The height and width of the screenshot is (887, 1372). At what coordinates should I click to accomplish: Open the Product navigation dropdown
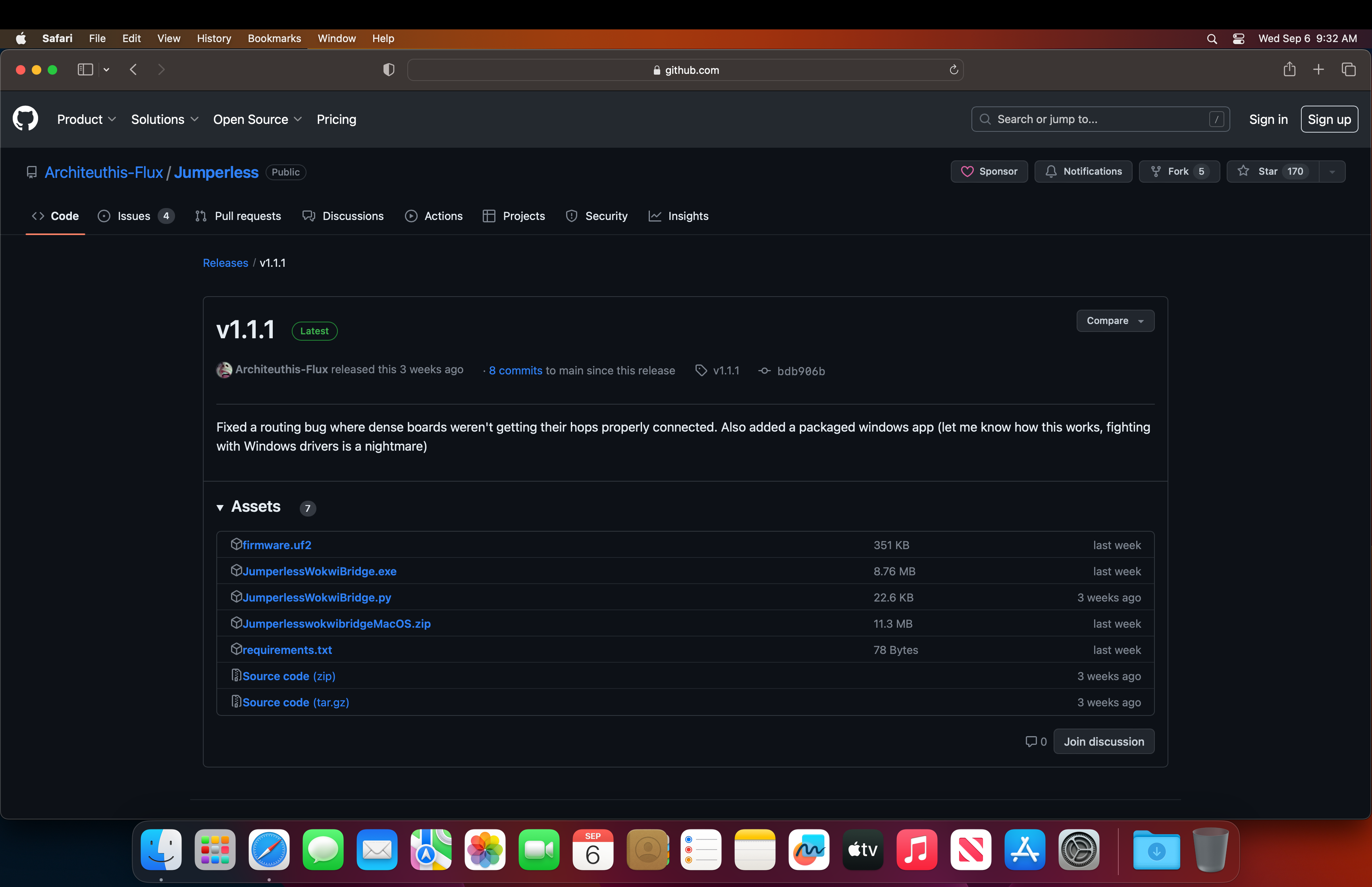(x=87, y=119)
